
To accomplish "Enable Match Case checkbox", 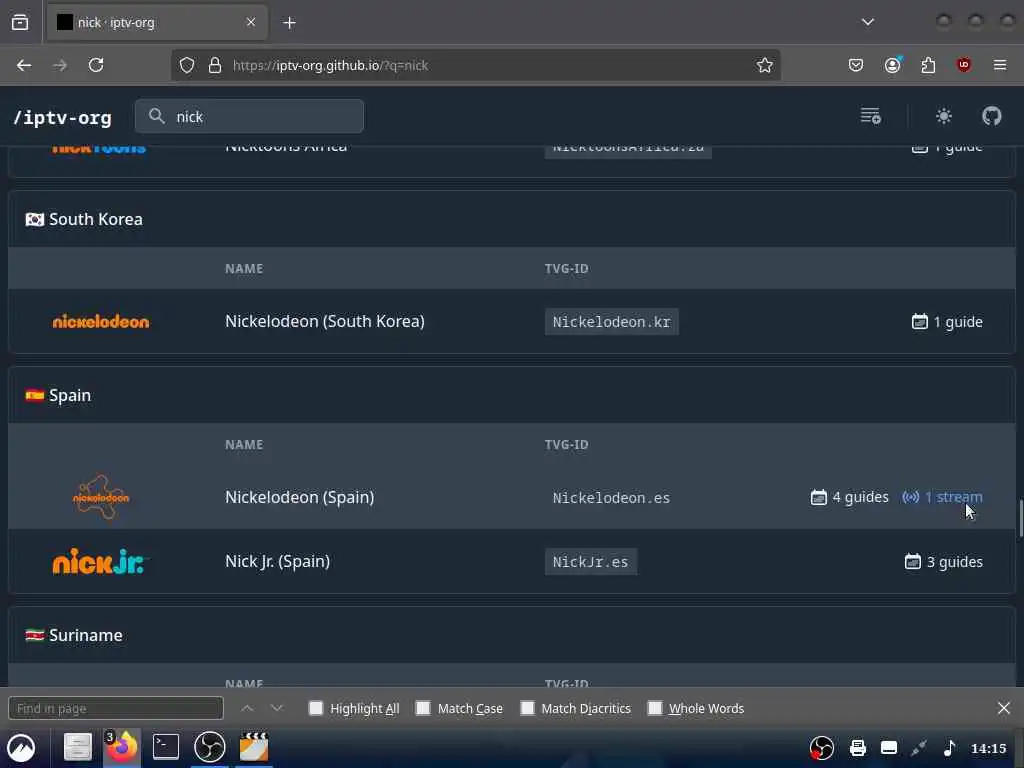I will click(x=423, y=708).
